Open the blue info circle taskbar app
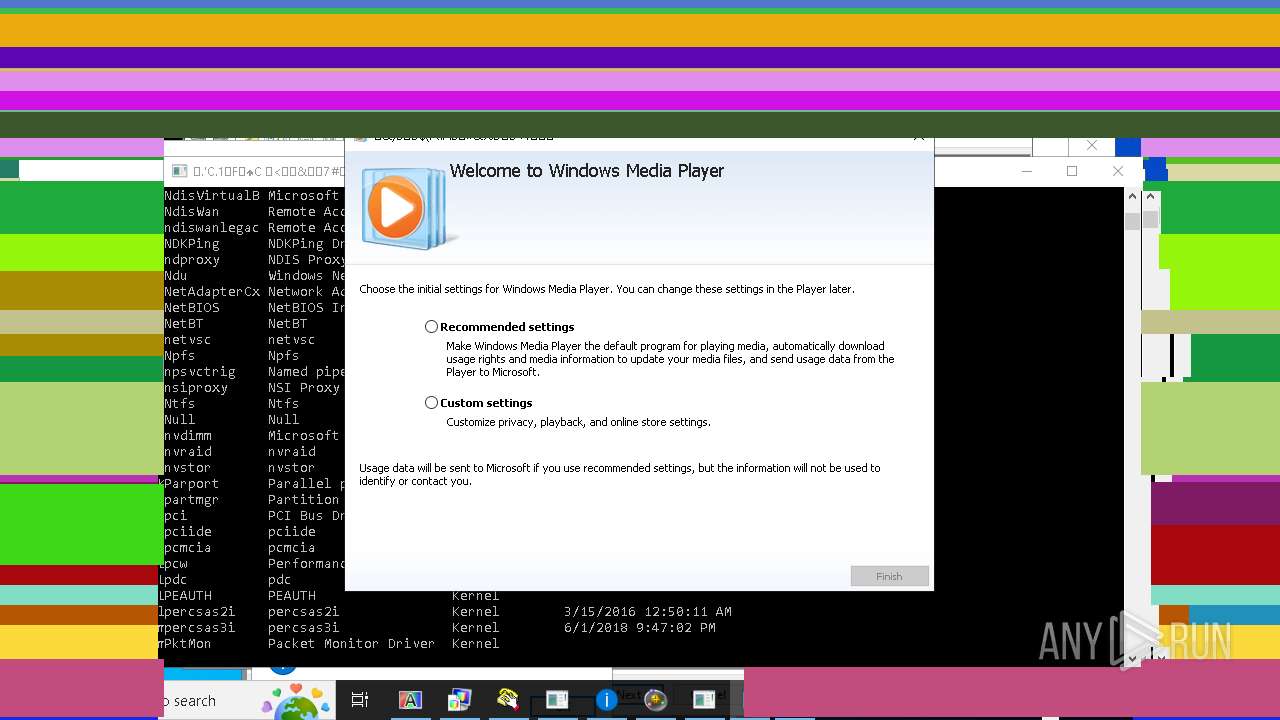 coord(606,700)
